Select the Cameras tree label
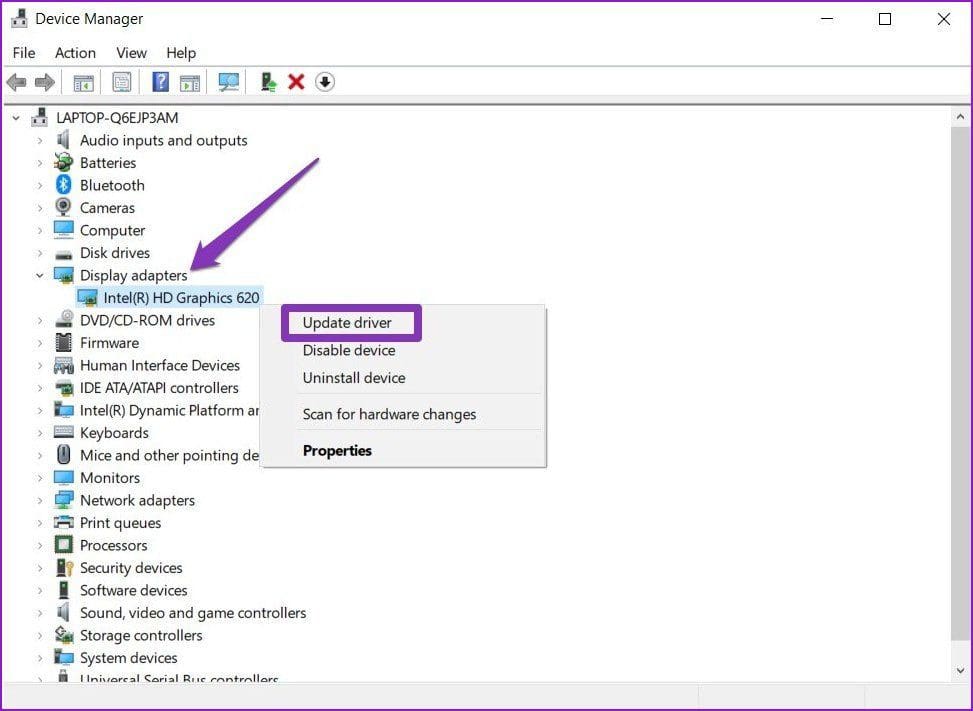This screenshot has height=711, width=973. coord(107,208)
